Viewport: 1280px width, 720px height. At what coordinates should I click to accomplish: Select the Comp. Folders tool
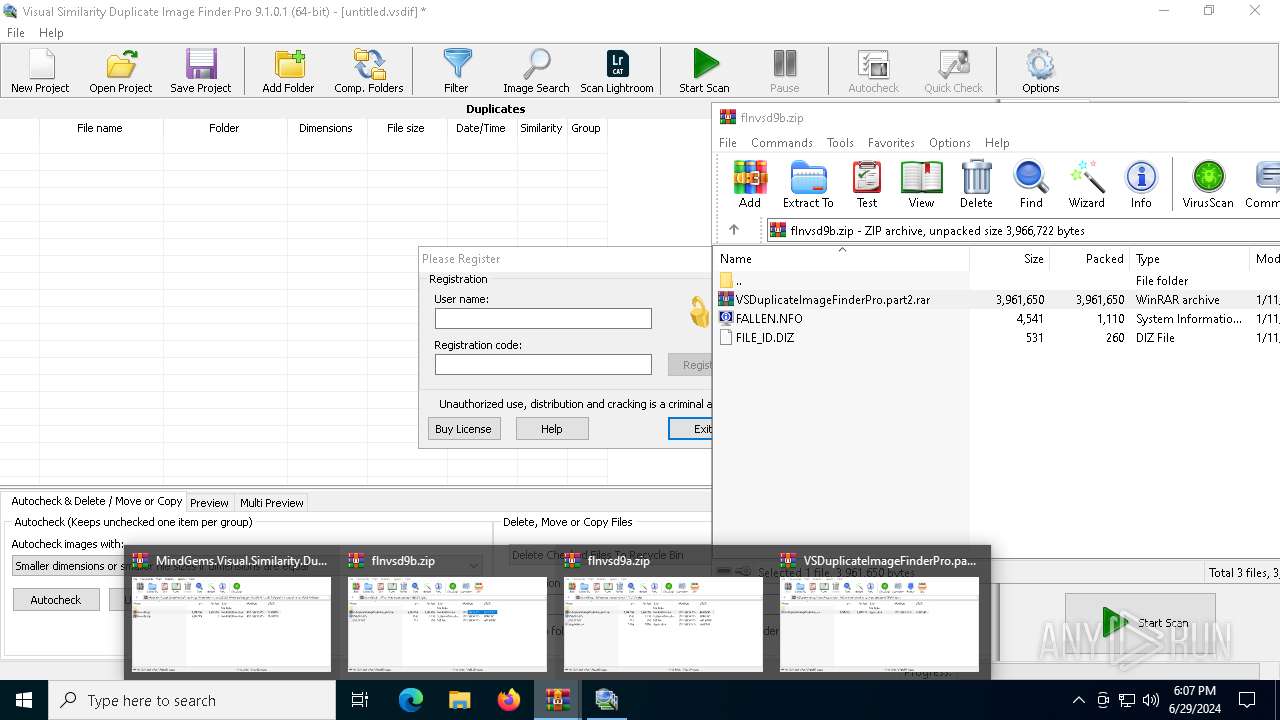pos(369,72)
